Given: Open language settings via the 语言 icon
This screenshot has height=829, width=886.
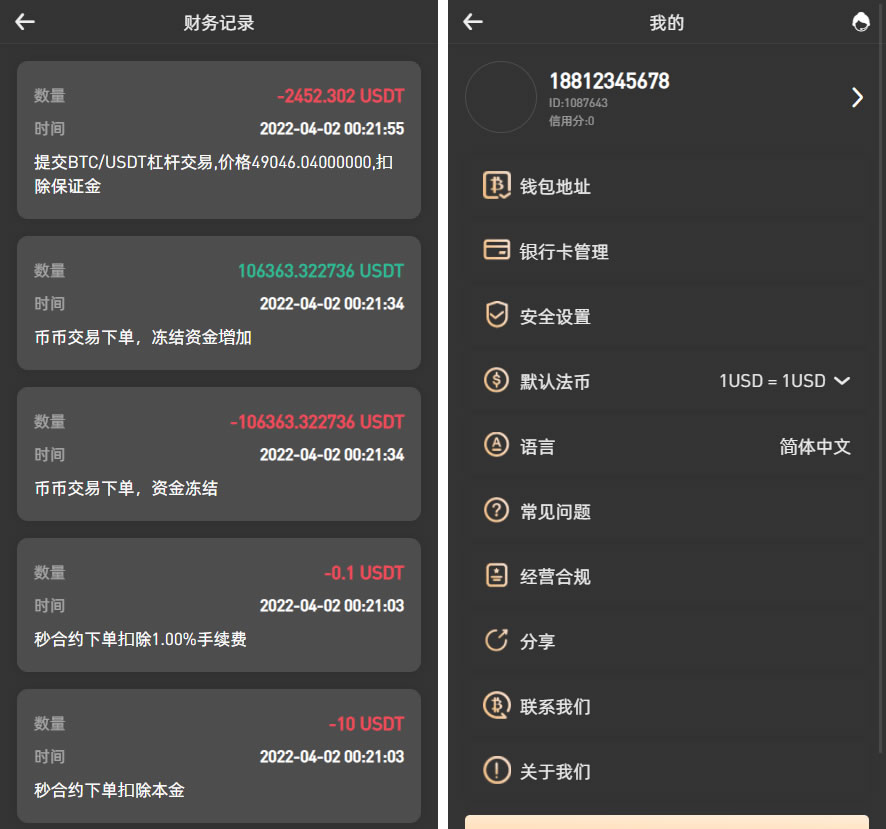Looking at the screenshot, I should coord(497,446).
